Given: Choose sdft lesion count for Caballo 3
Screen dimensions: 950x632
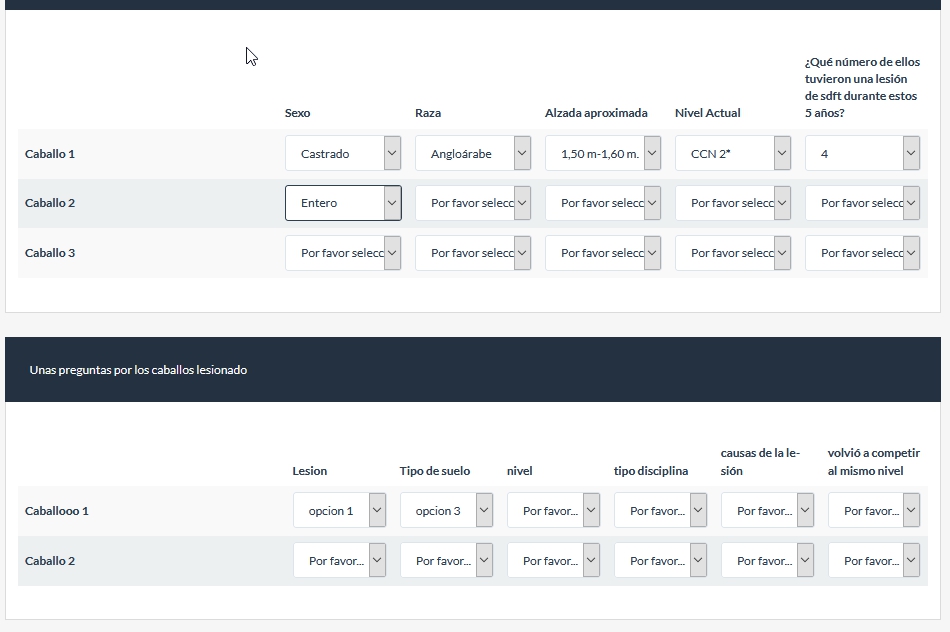Looking at the screenshot, I should point(862,253).
